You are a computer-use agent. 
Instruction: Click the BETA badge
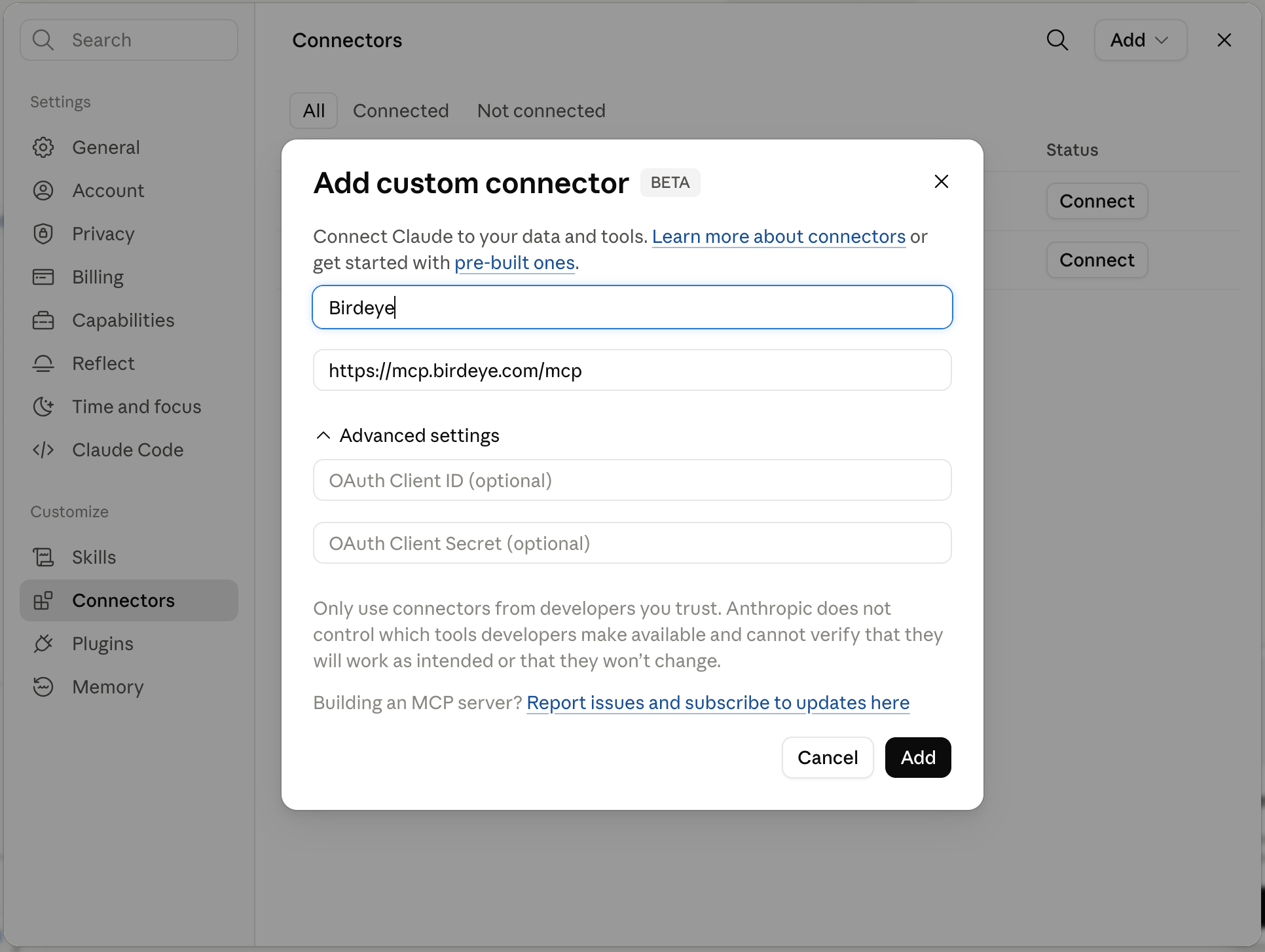click(x=670, y=183)
